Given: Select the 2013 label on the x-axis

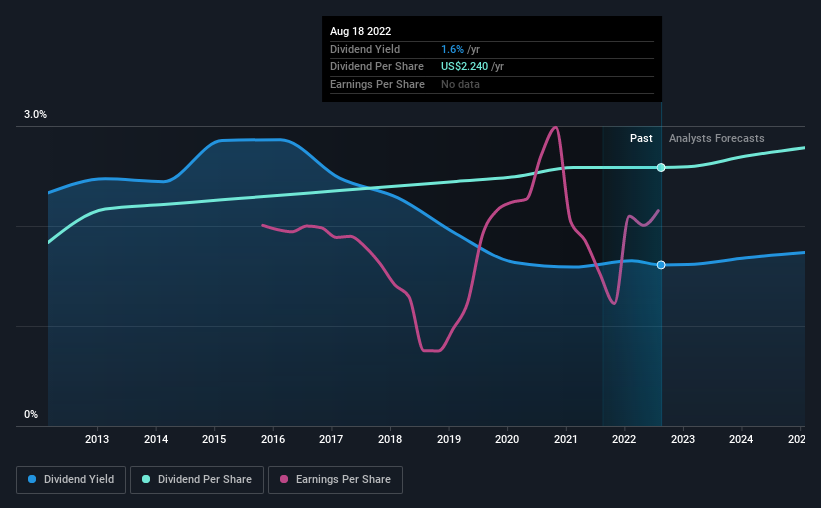Looking at the screenshot, I should point(97,439).
